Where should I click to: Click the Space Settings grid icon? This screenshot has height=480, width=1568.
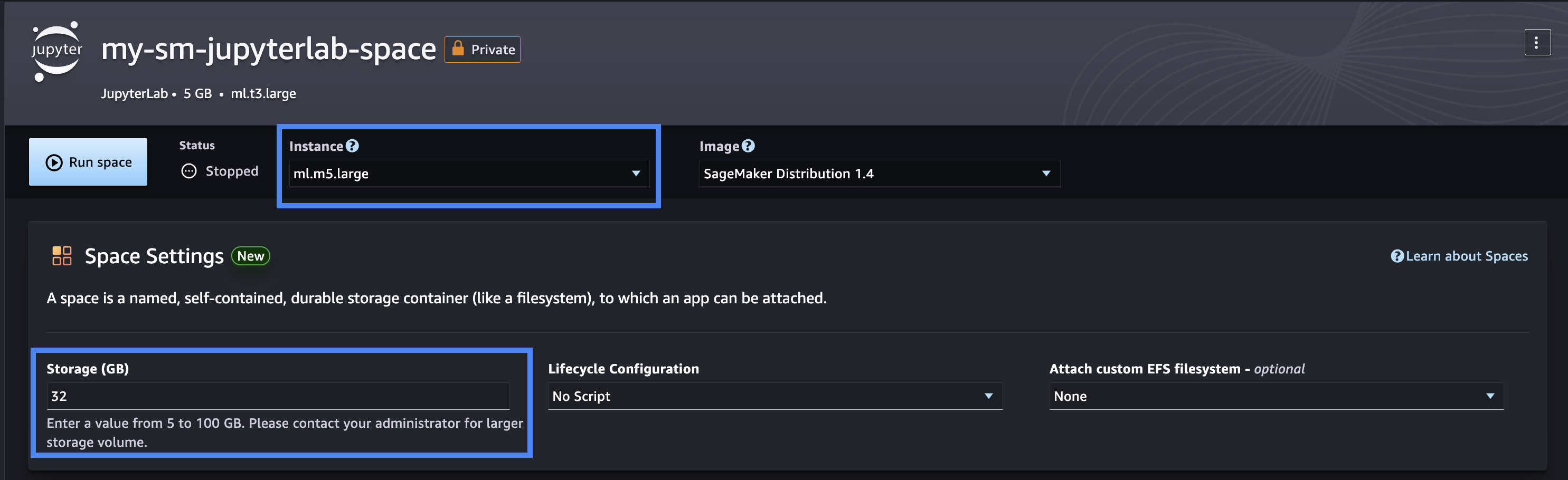61,256
